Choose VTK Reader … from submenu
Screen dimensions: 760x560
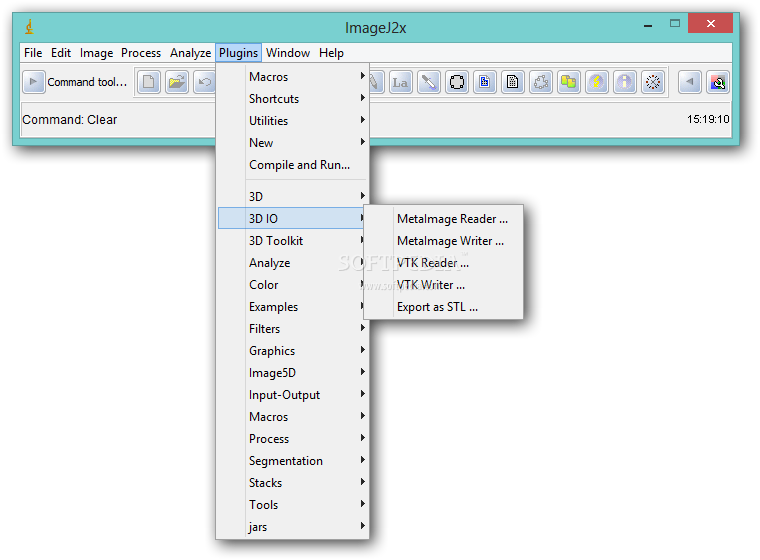click(443, 262)
